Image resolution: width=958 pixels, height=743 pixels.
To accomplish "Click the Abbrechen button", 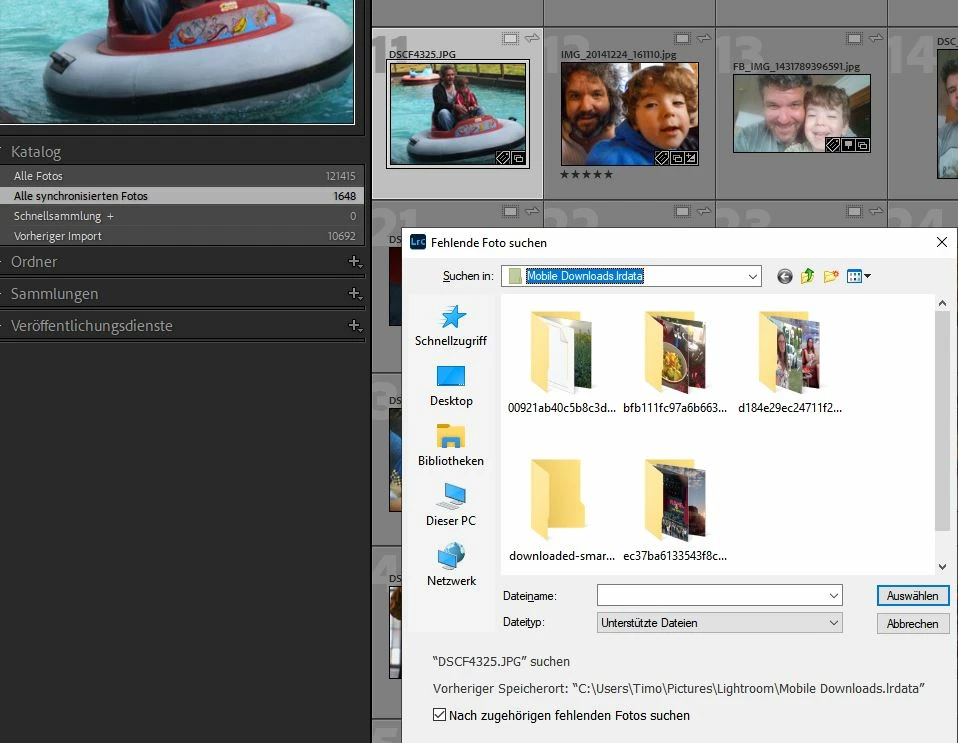I will click(x=913, y=624).
